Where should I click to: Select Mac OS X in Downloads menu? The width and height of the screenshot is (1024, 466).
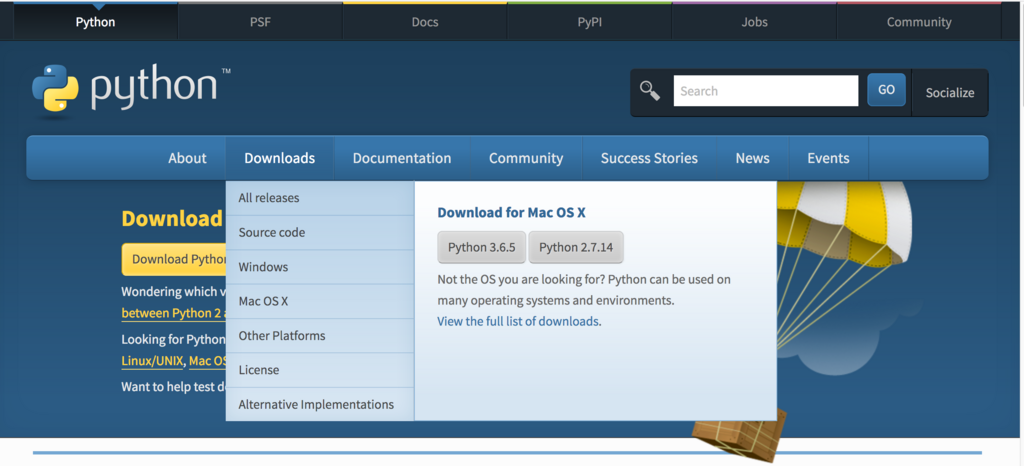[320, 302]
